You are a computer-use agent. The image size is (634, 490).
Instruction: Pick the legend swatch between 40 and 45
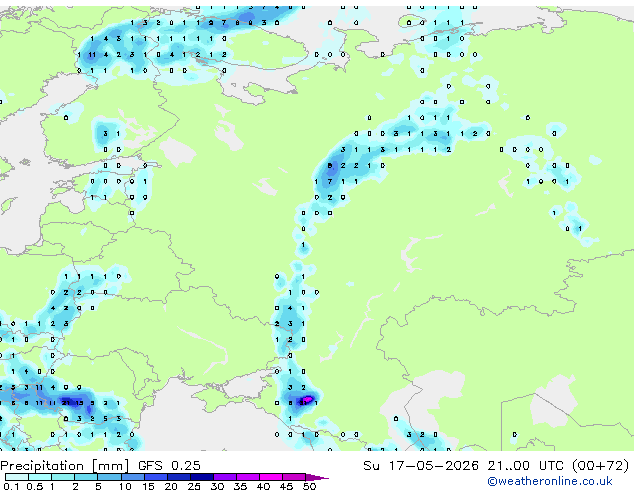click(271, 477)
